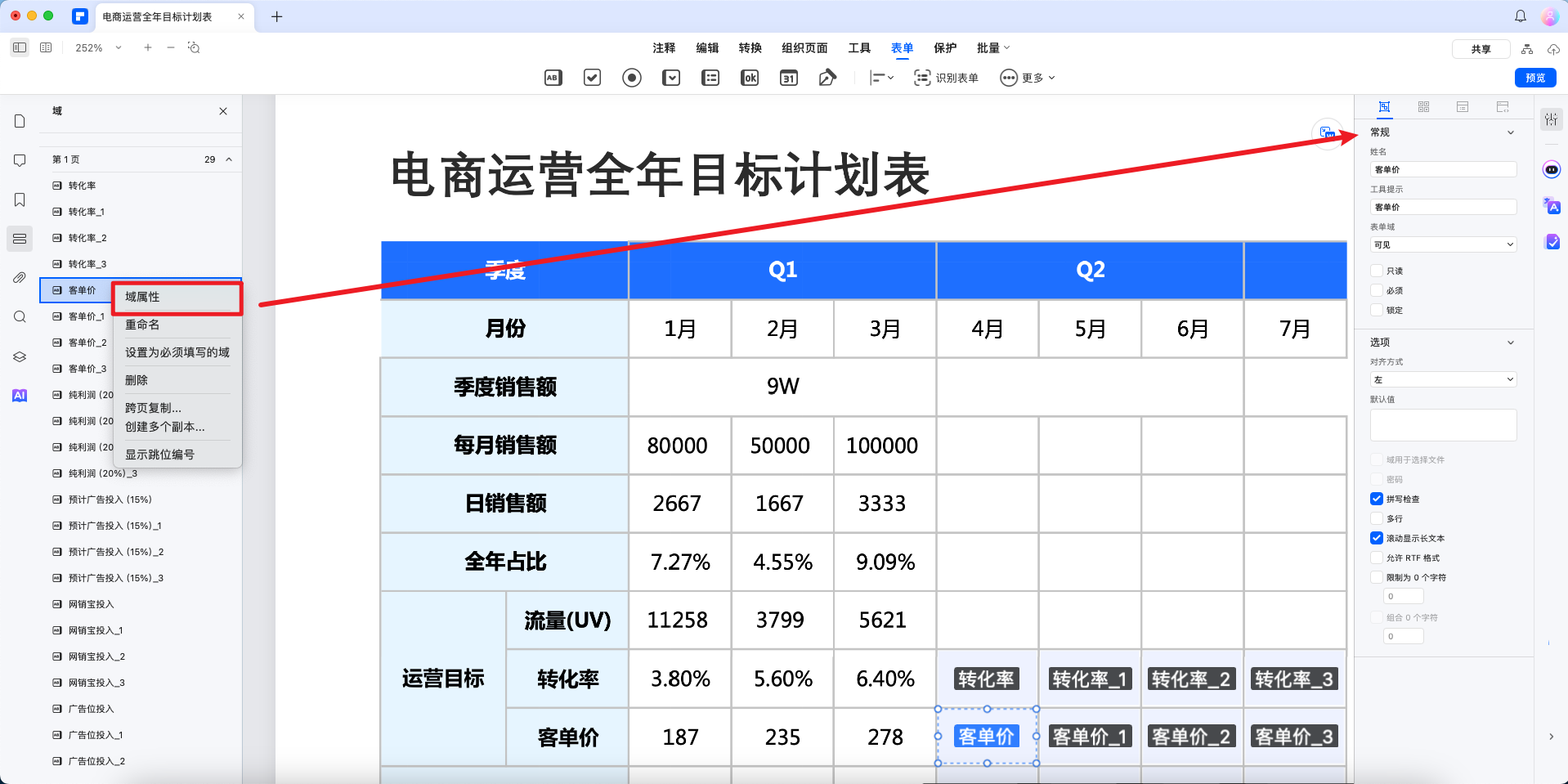Select the 转化率_2 field in sidebar
The image size is (1568, 784).
coord(84,237)
